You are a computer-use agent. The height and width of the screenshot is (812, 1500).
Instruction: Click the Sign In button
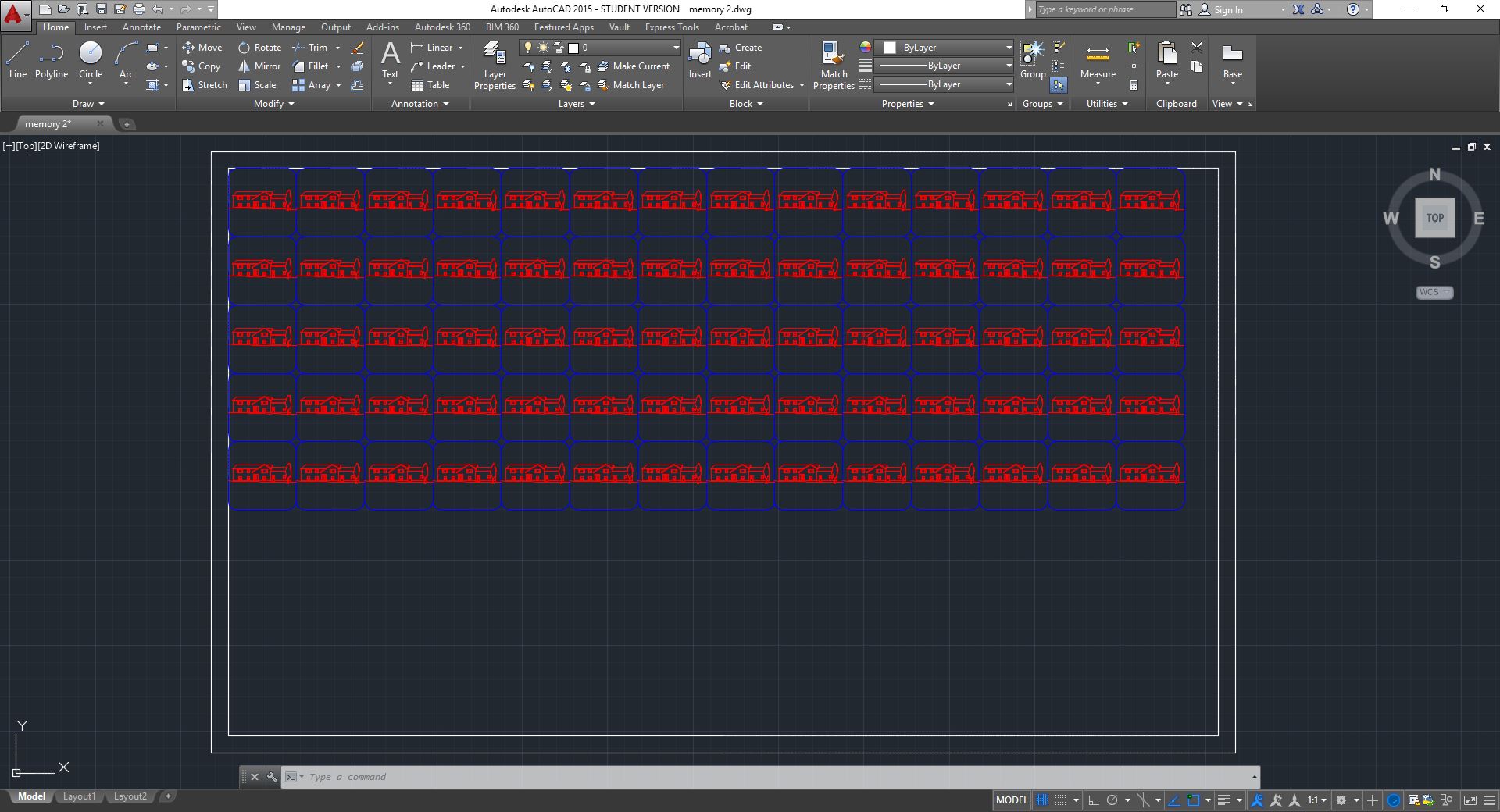(x=1221, y=9)
